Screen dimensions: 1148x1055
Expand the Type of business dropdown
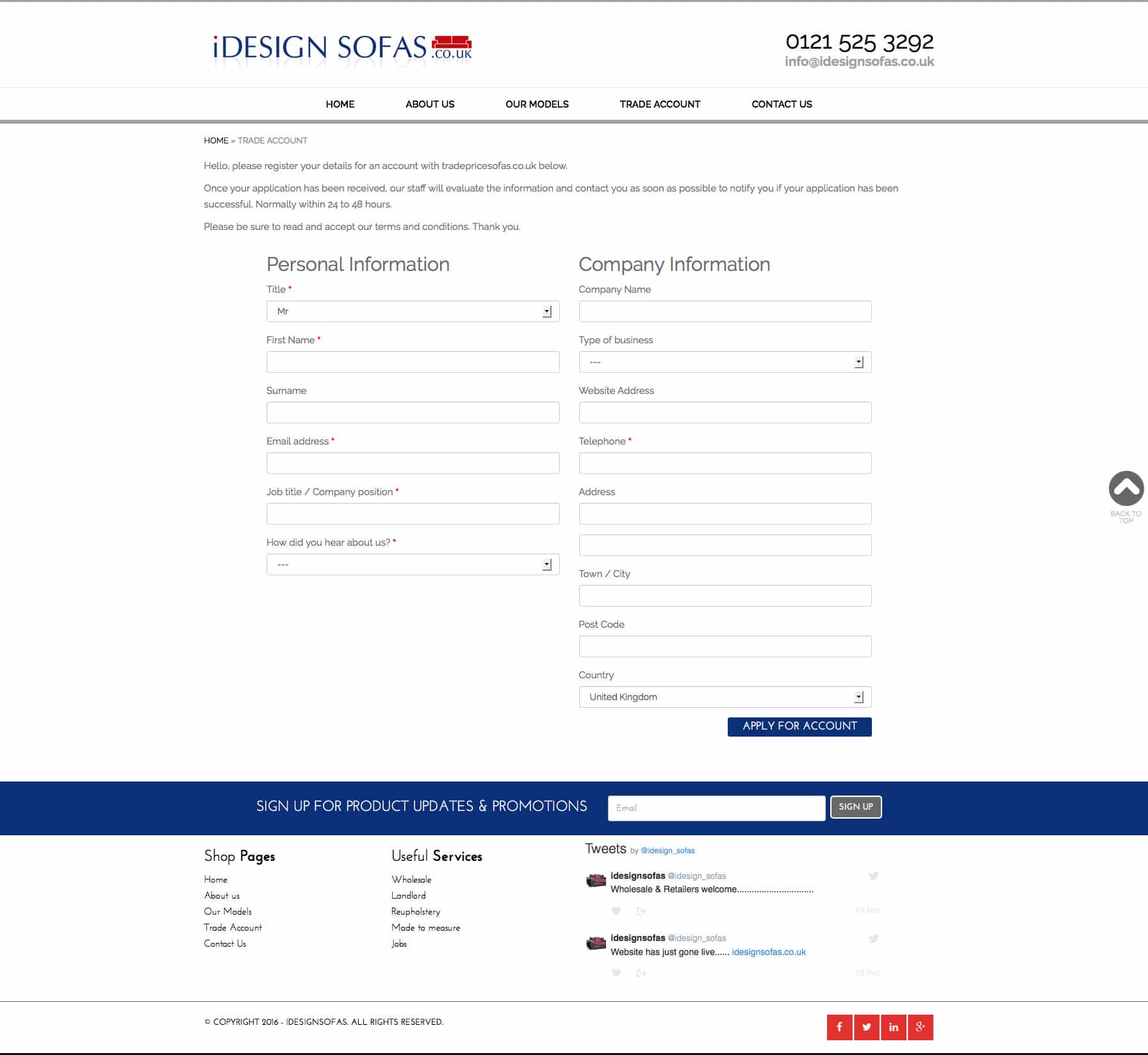tap(725, 362)
